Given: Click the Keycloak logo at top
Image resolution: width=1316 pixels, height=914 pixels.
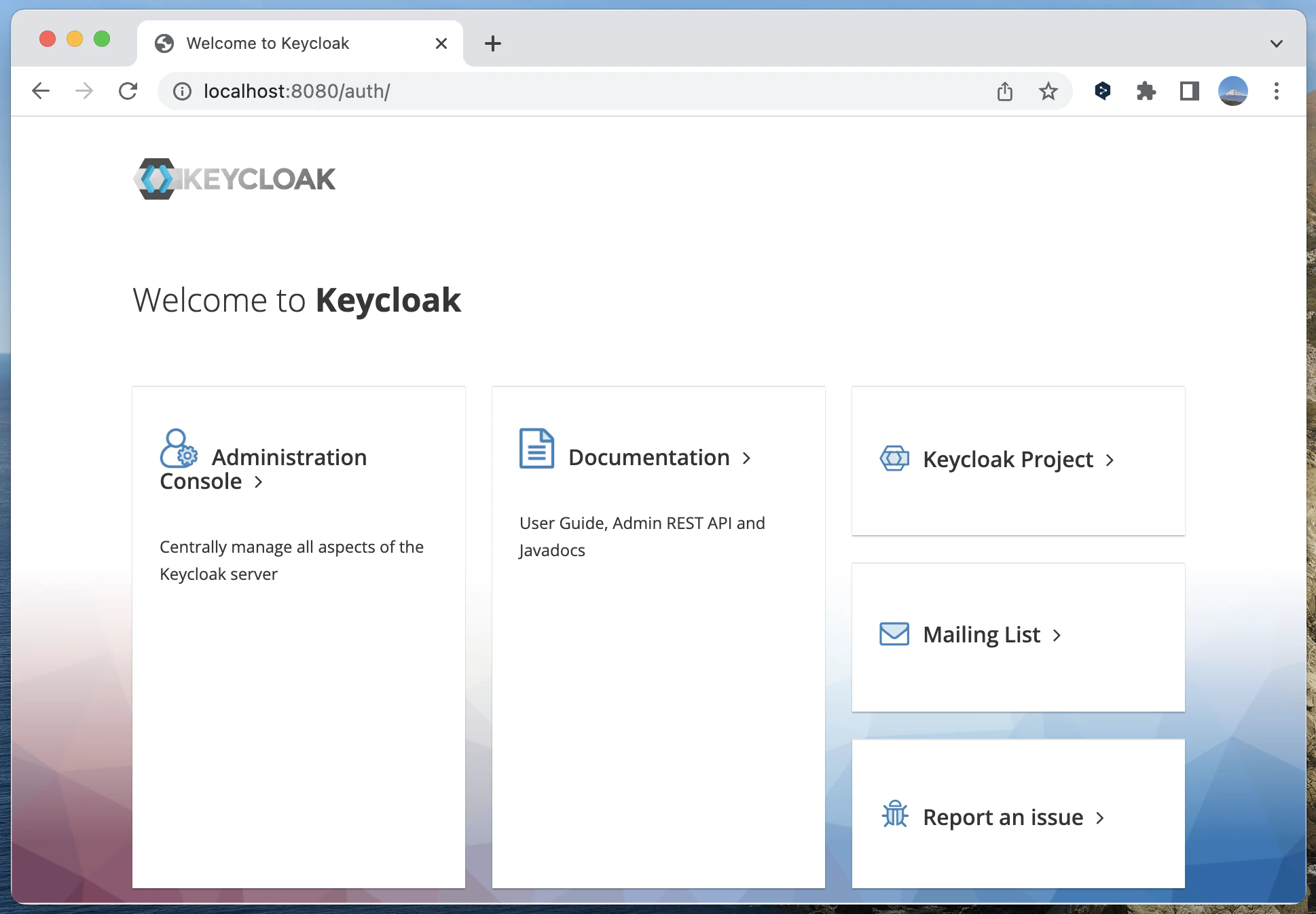Looking at the screenshot, I should click(x=234, y=179).
